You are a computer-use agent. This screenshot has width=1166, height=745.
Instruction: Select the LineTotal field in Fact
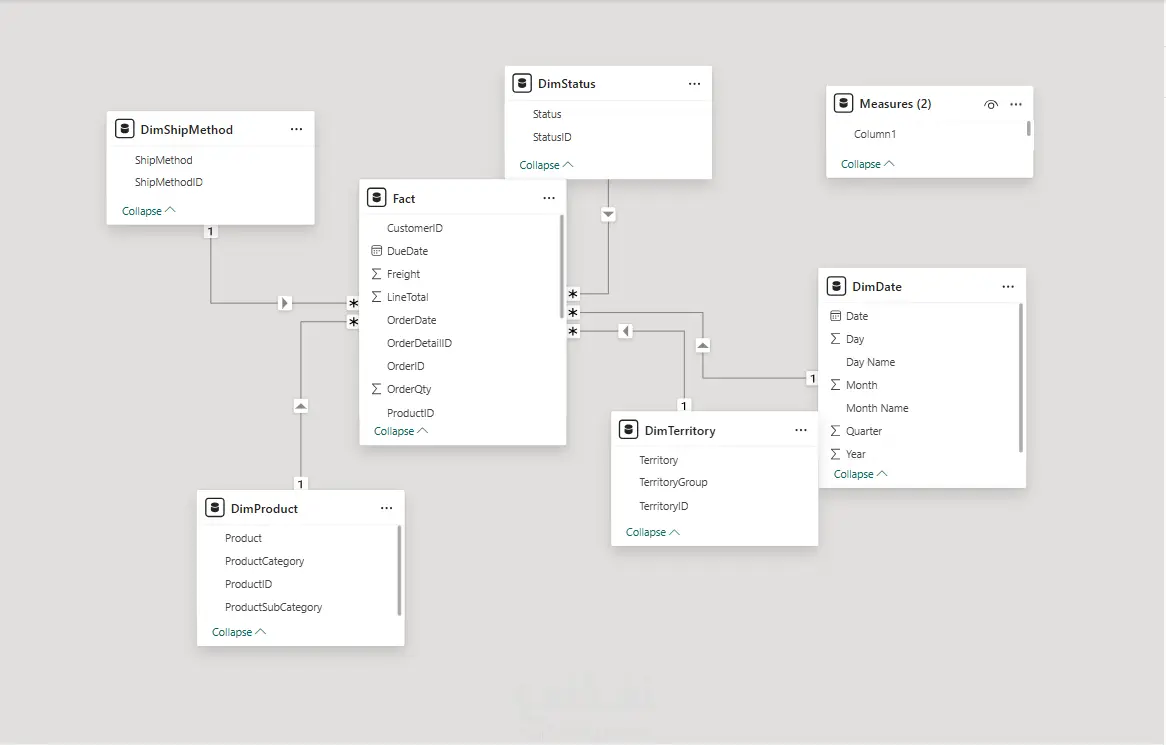point(407,297)
